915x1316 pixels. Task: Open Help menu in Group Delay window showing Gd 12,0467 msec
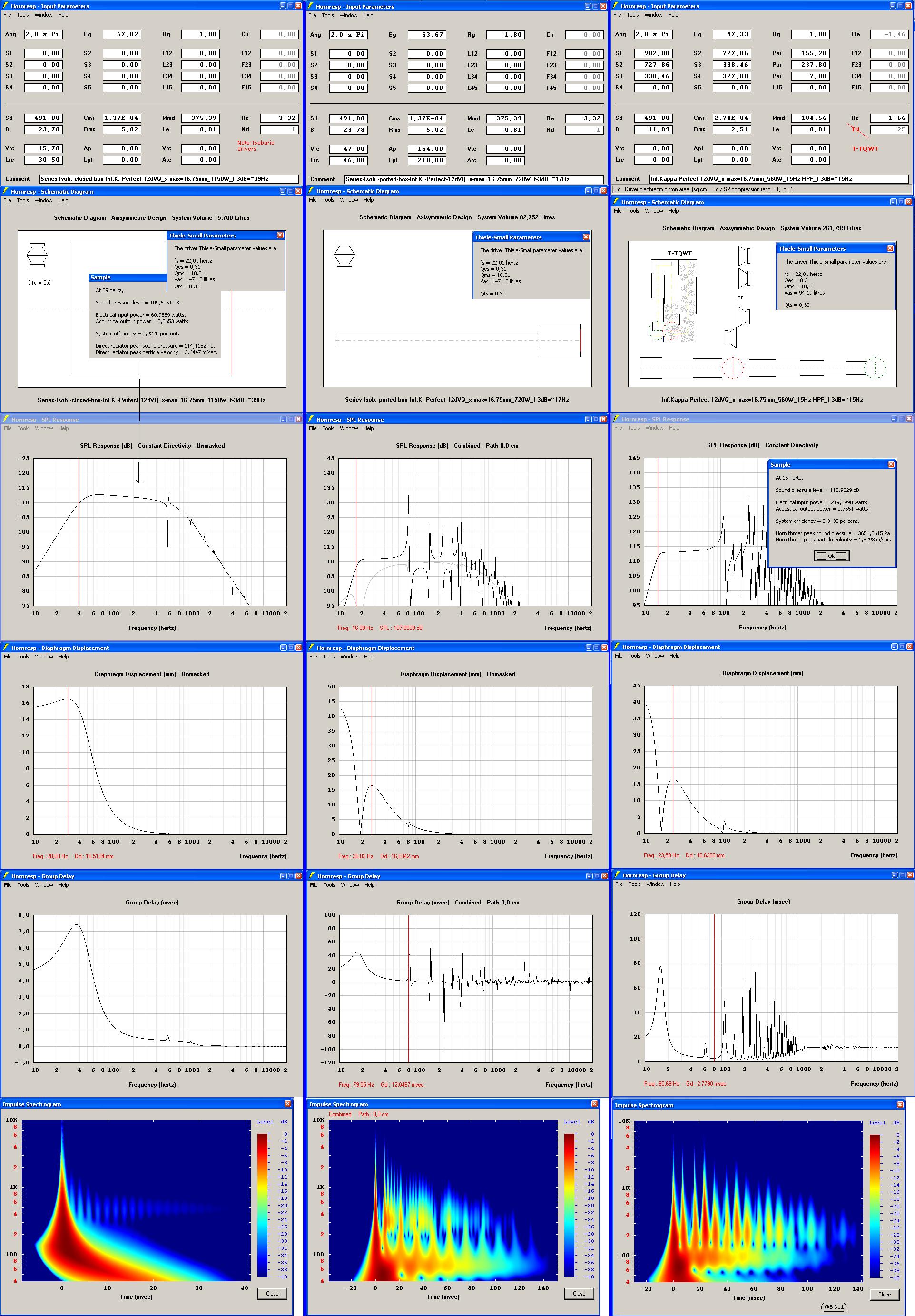point(370,885)
